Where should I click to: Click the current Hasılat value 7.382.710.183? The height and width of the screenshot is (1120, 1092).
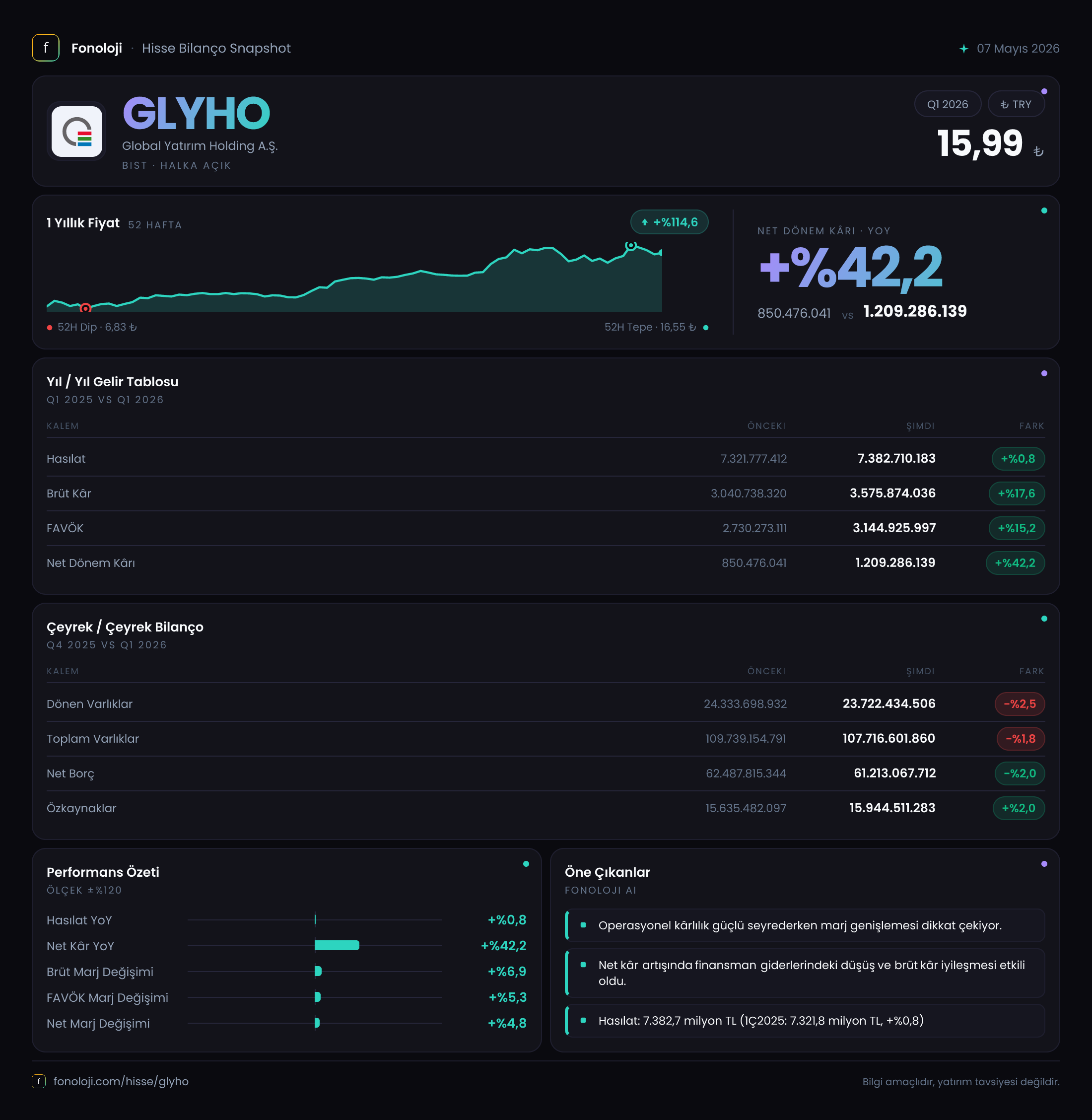coord(896,458)
